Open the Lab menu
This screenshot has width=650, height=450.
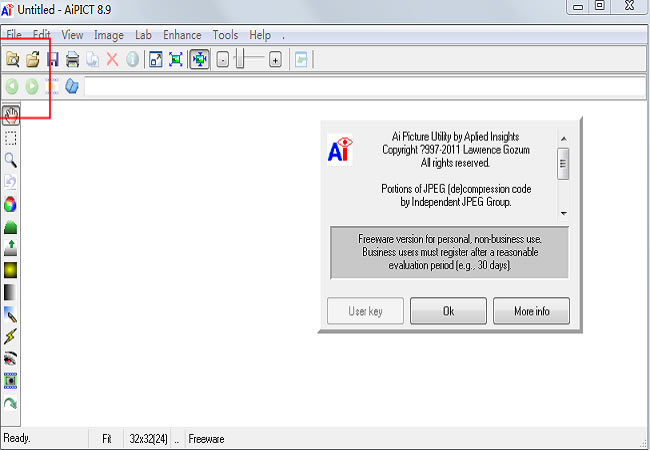[143, 35]
